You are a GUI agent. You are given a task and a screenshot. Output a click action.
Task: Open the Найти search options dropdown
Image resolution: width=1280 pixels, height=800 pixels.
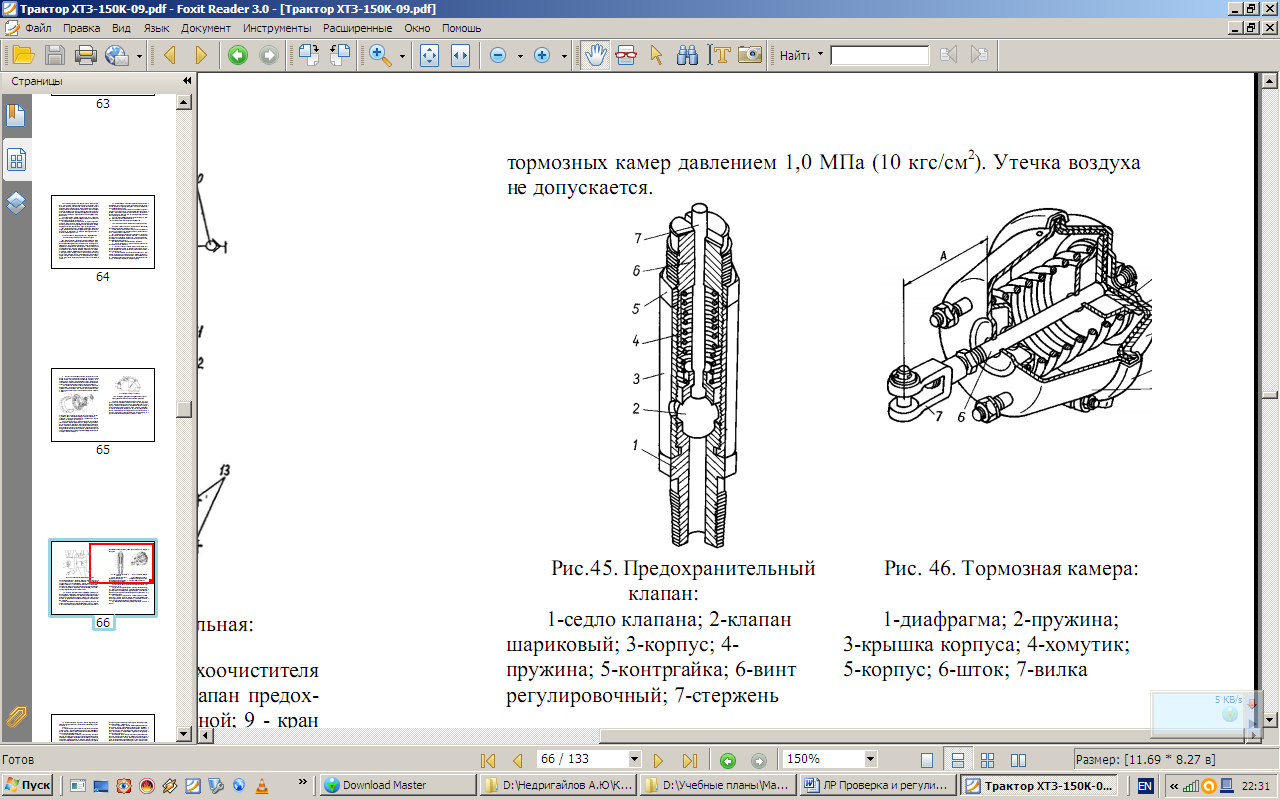coord(820,55)
